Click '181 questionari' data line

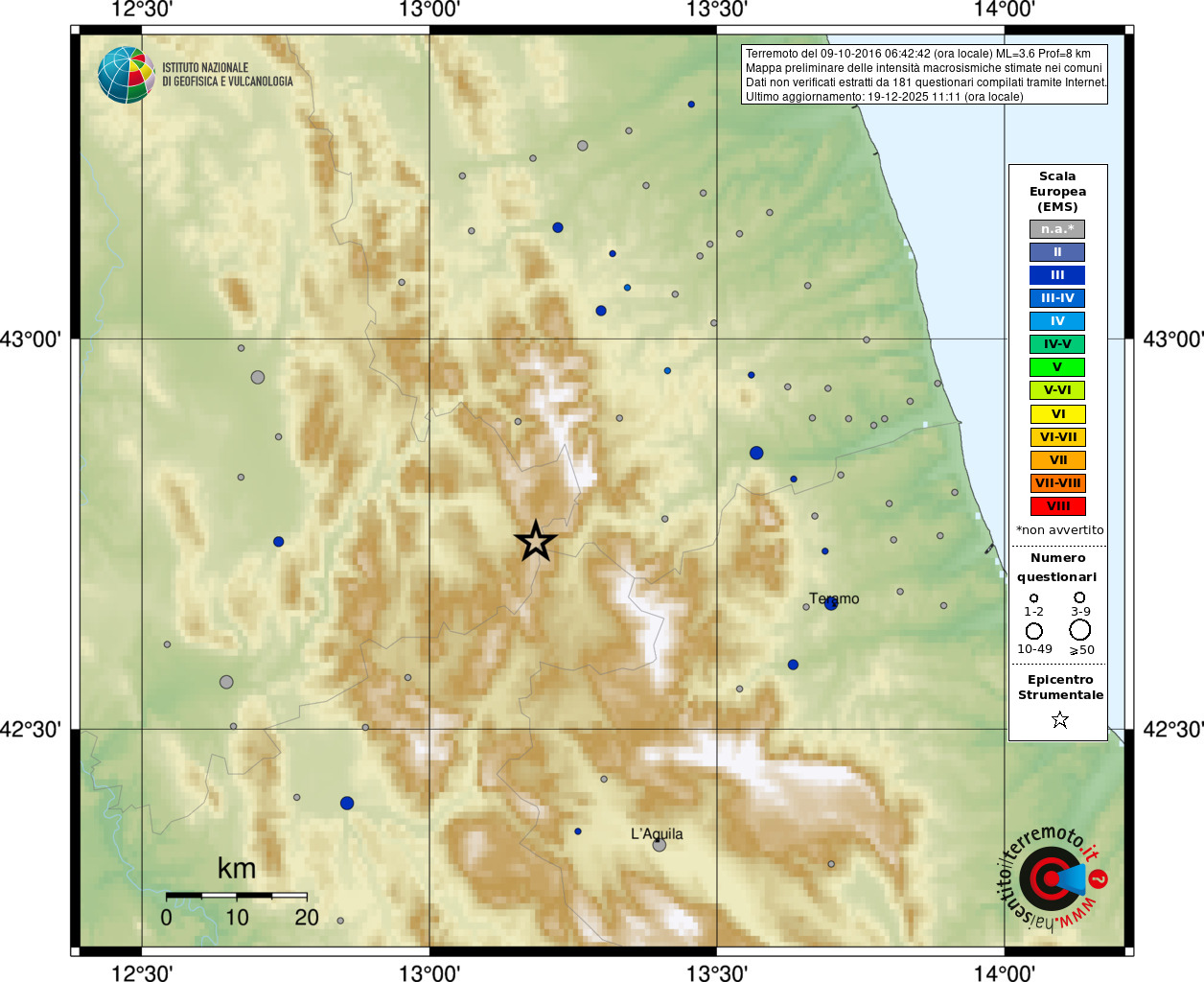(926, 82)
